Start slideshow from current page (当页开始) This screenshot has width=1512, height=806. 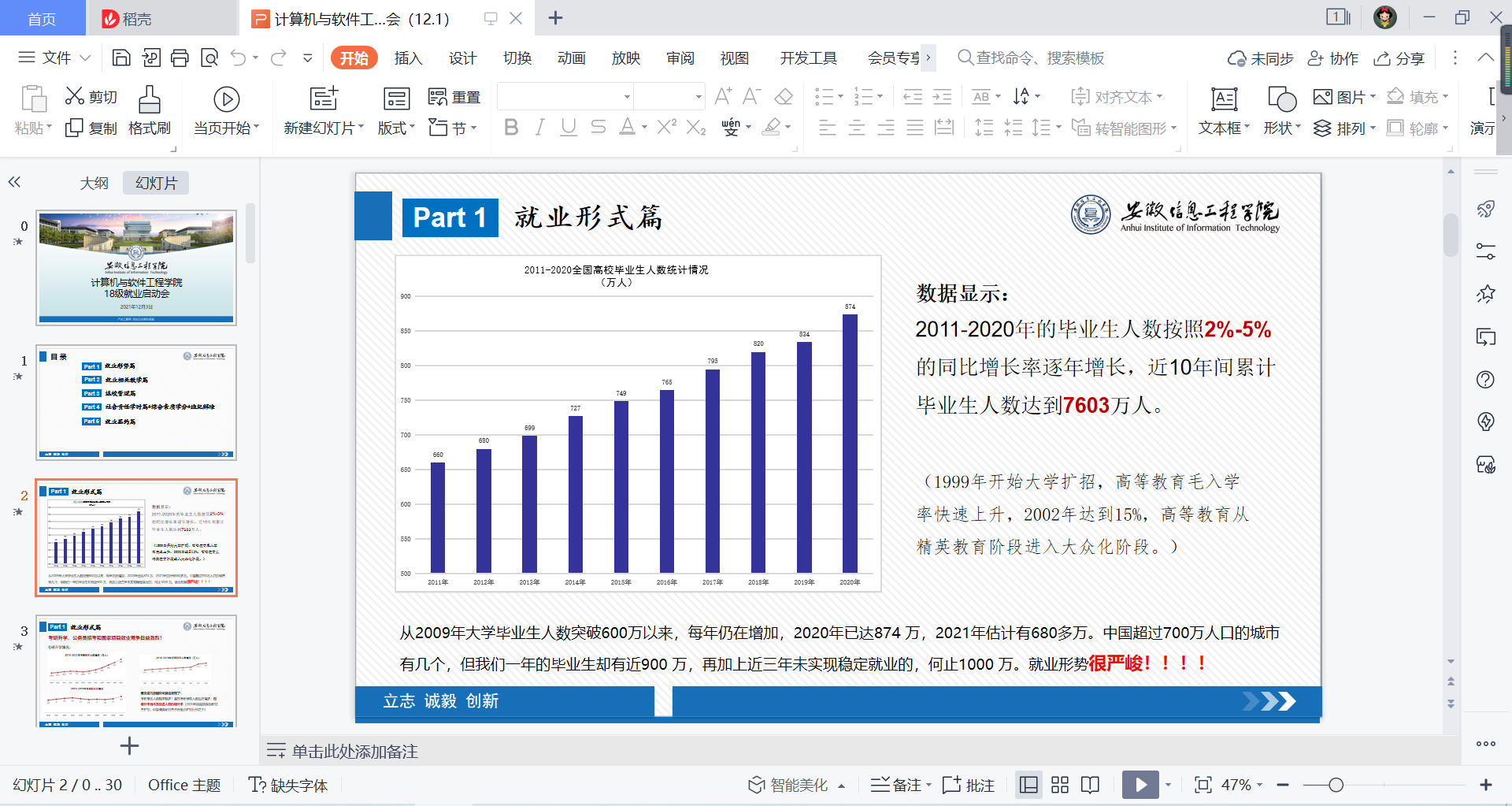[226, 100]
